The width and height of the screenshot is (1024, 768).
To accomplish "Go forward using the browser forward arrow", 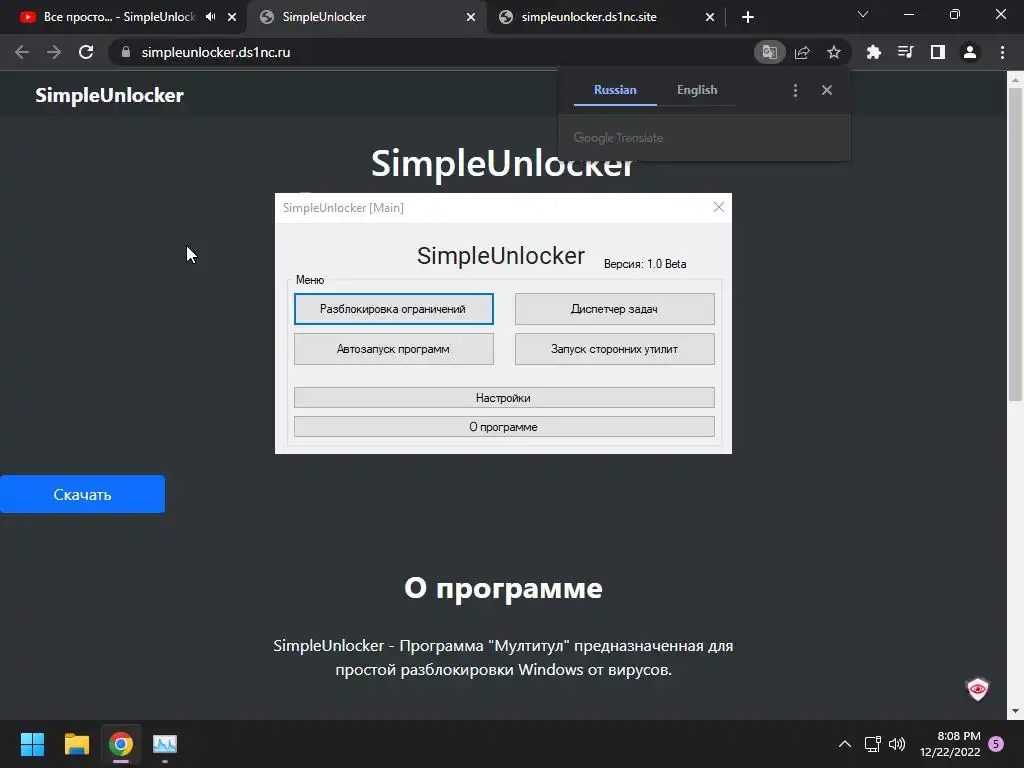I will (54, 52).
